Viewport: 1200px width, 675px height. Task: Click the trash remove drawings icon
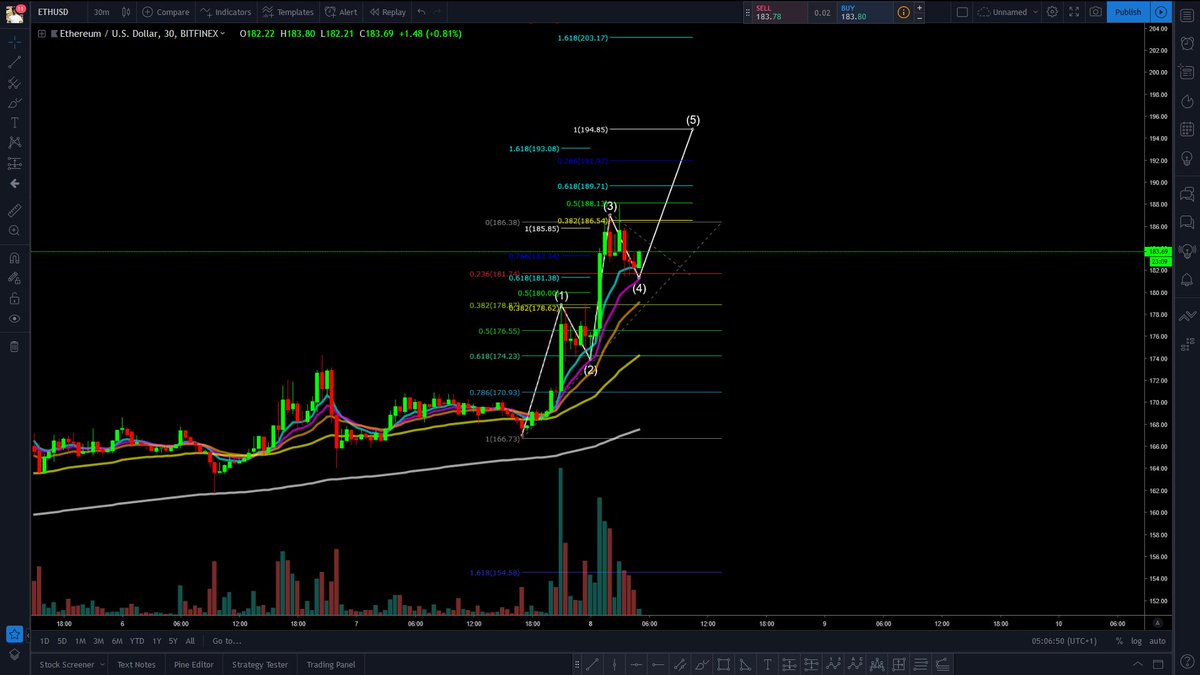coord(14,346)
